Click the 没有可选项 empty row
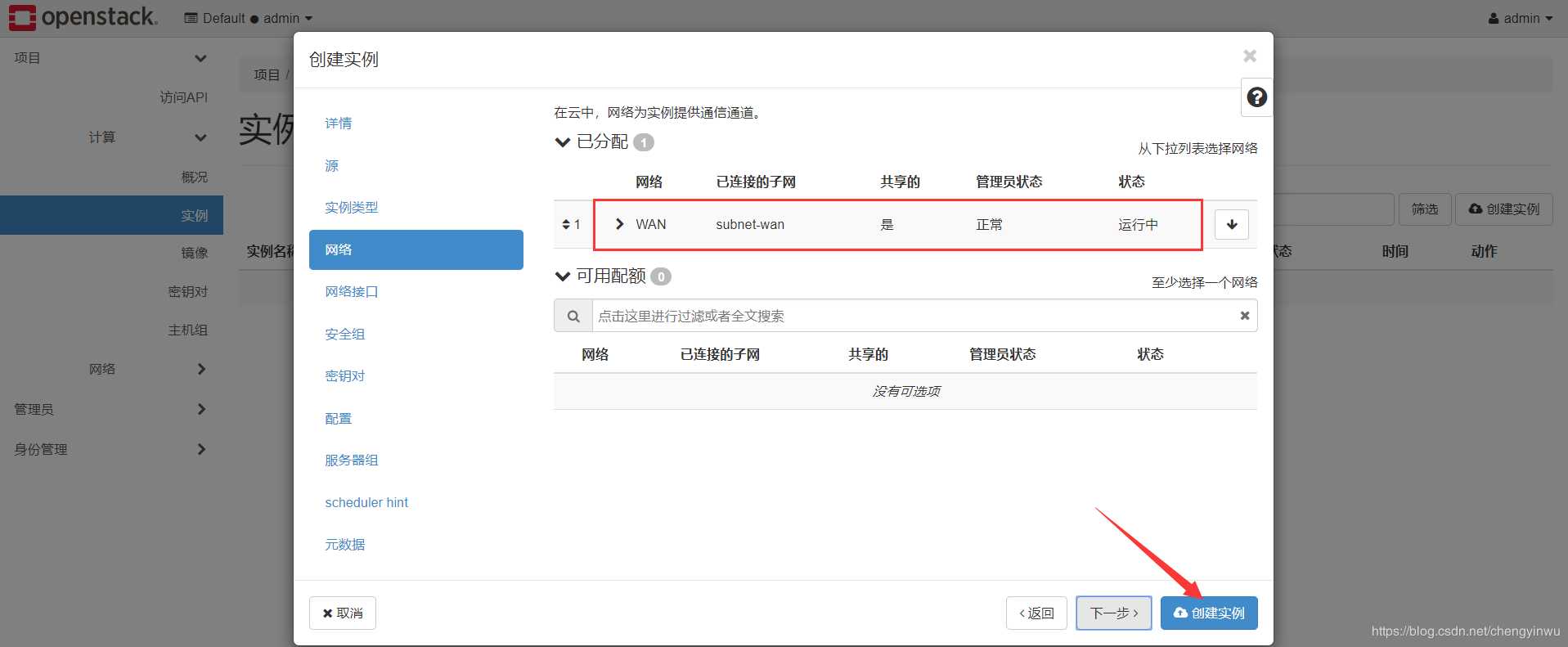Screen dimensions: 1568x647 (x=905, y=391)
